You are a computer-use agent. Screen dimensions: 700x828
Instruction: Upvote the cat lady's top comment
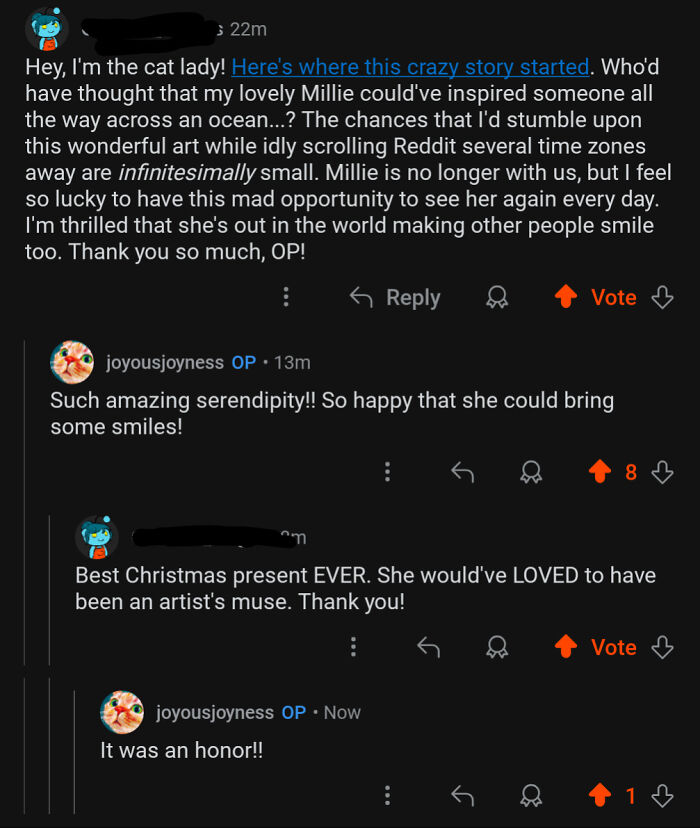(x=566, y=297)
